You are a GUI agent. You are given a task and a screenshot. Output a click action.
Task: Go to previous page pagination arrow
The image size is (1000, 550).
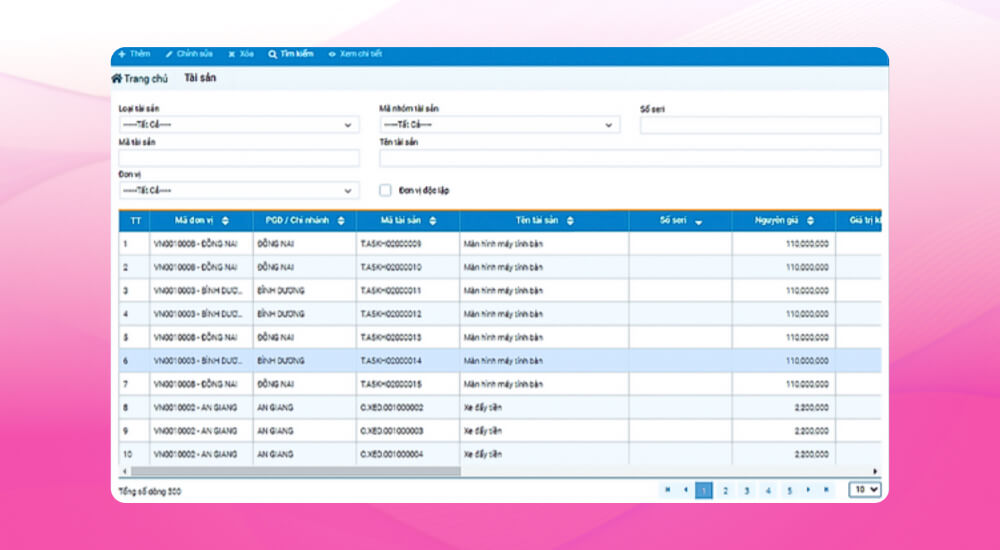686,490
